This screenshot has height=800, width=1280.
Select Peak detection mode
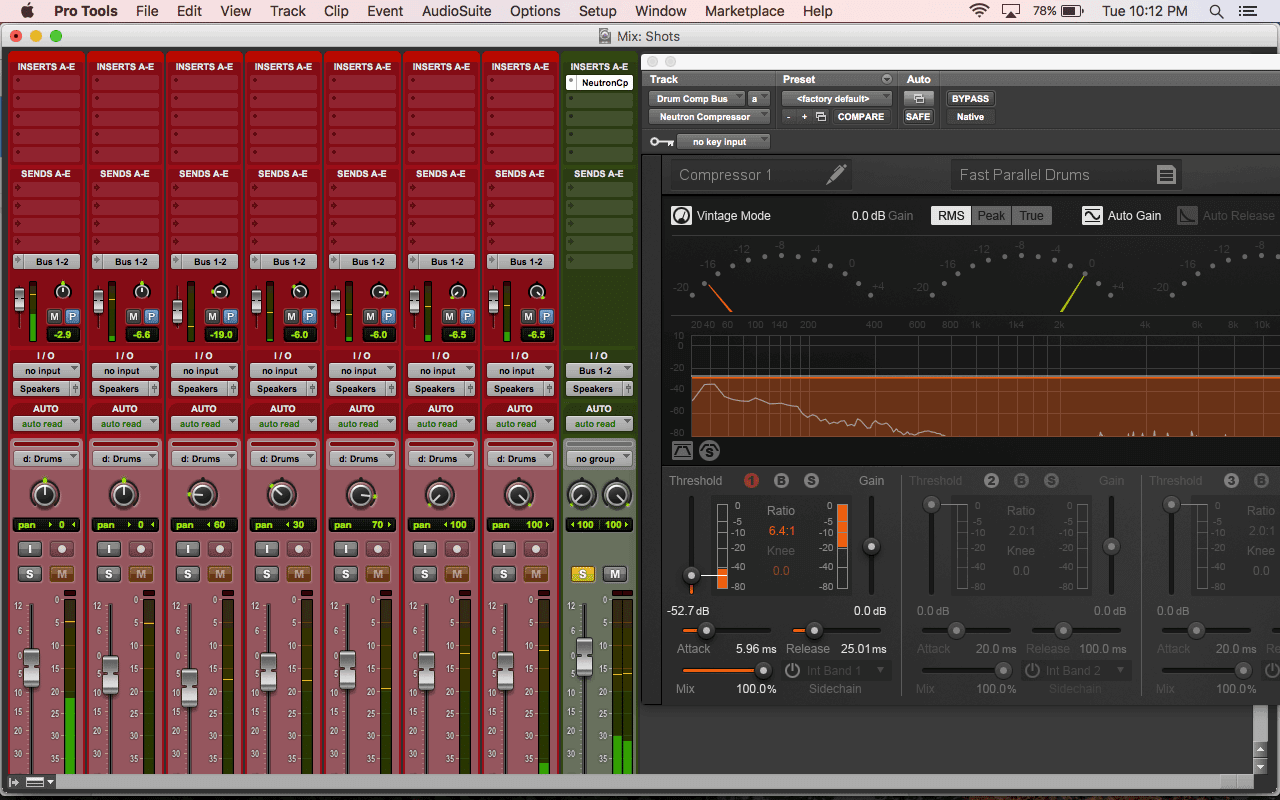click(x=991, y=215)
